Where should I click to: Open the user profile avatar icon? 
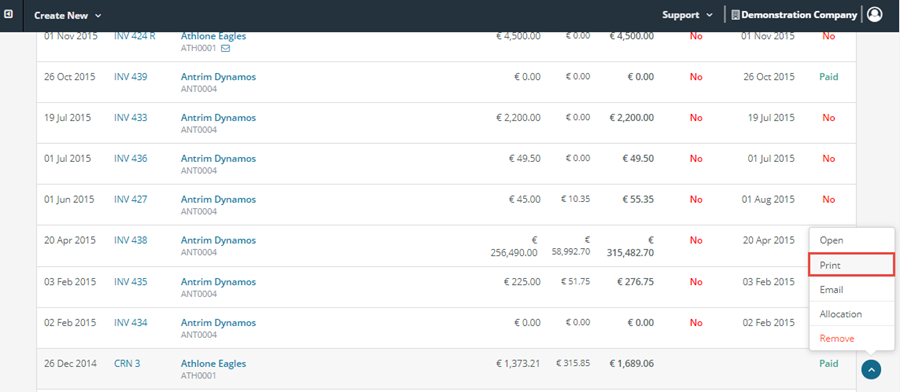pos(875,15)
